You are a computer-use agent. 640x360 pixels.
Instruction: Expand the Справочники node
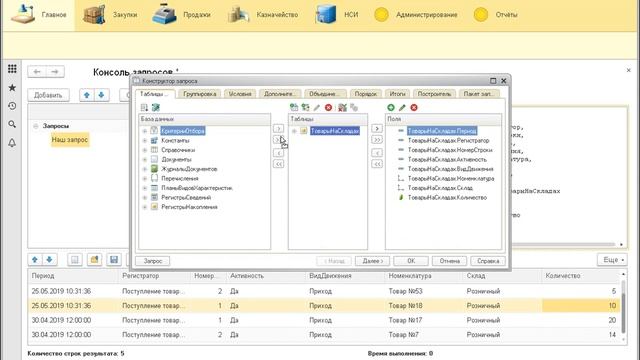[144, 150]
